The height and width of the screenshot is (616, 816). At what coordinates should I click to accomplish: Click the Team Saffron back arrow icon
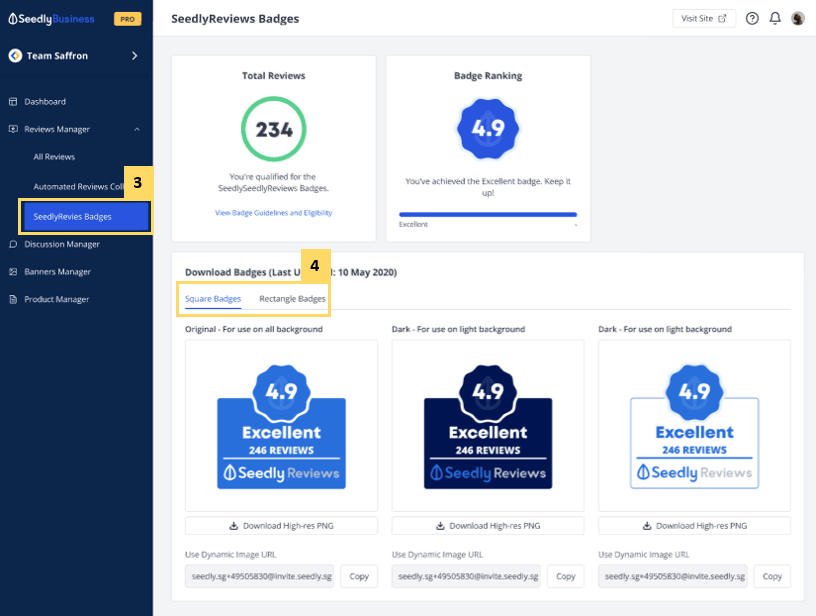point(15,56)
